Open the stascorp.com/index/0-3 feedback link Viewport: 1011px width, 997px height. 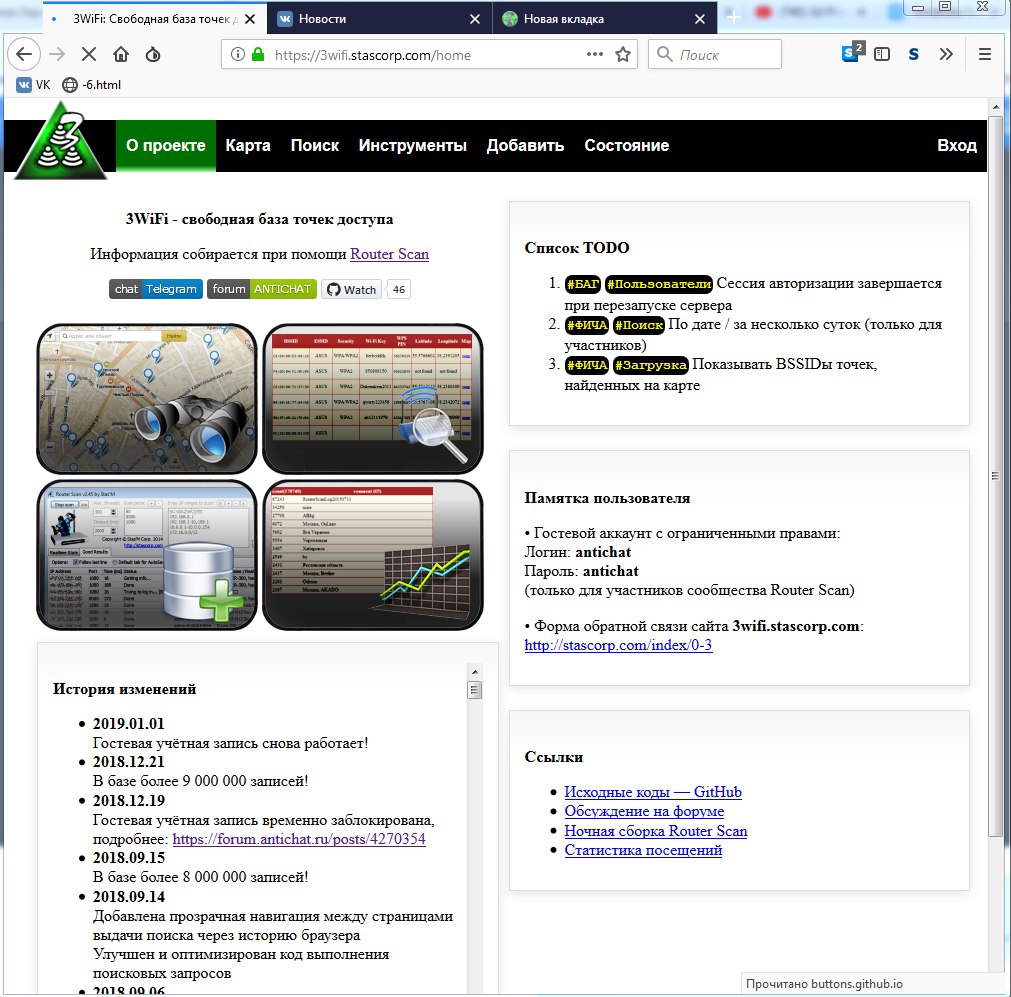coord(618,645)
